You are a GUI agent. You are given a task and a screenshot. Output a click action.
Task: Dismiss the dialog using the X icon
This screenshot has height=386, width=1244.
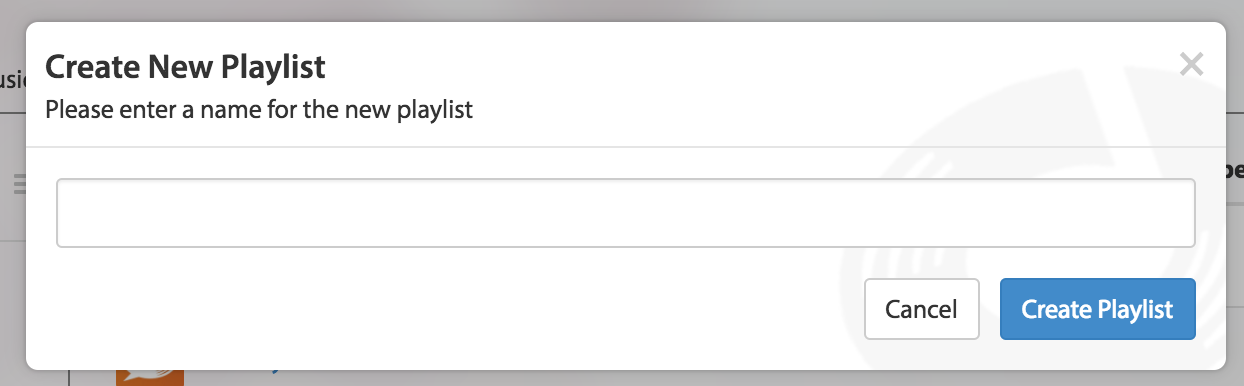(1190, 66)
